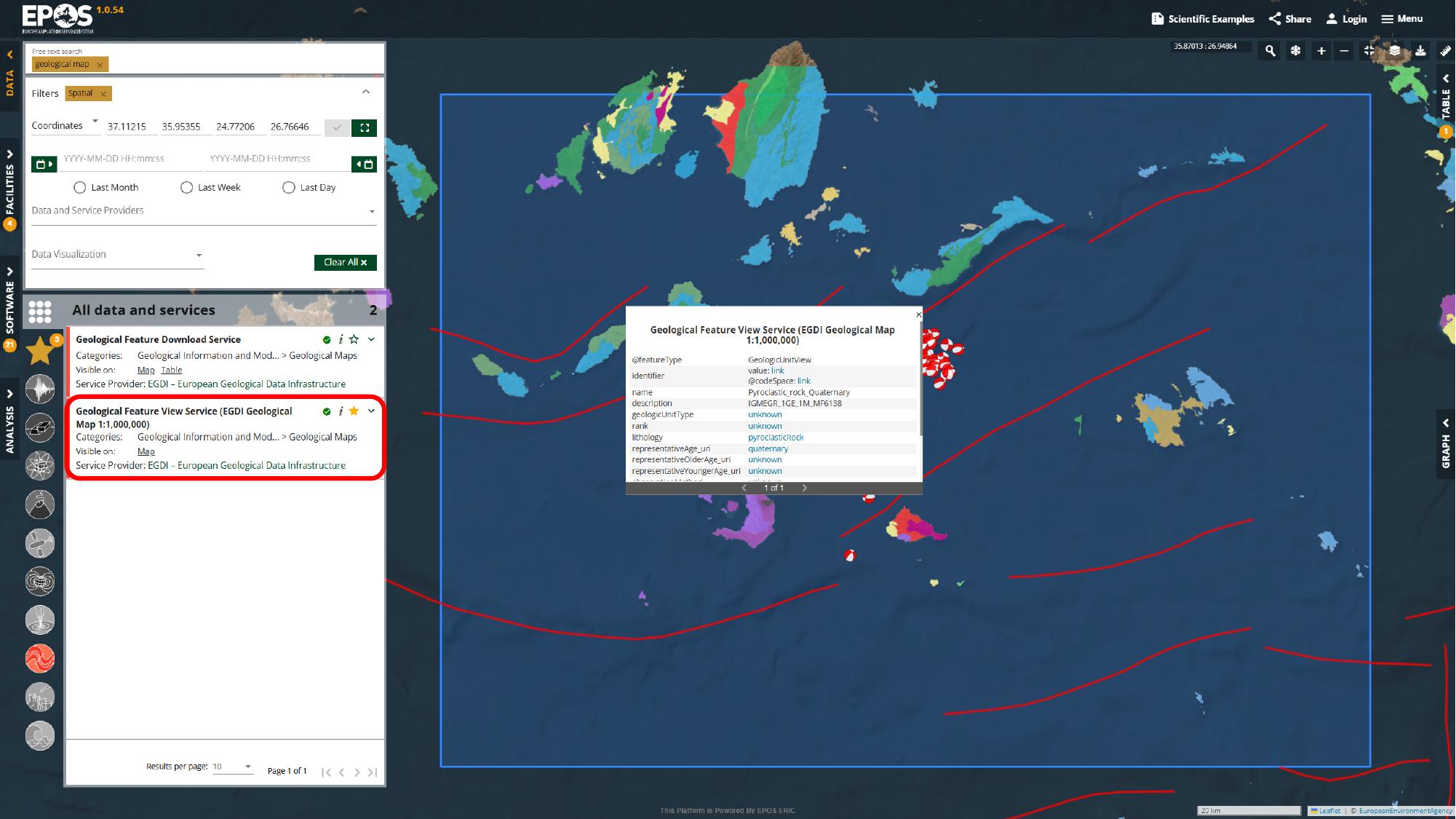Click the map layers icon in the toolbar
The width and height of the screenshot is (1456, 819).
coord(1395,51)
